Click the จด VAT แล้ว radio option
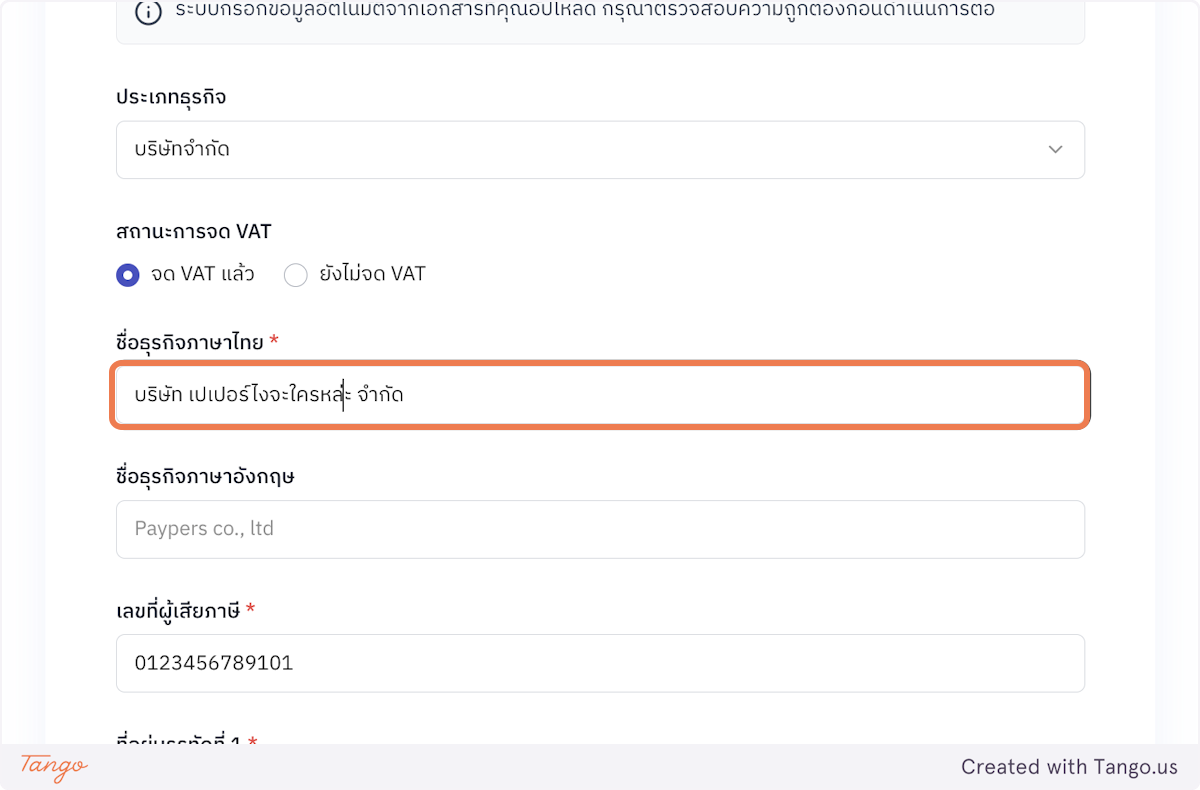Screen dimensions: 1200x790 pyautogui.click(x=127, y=274)
